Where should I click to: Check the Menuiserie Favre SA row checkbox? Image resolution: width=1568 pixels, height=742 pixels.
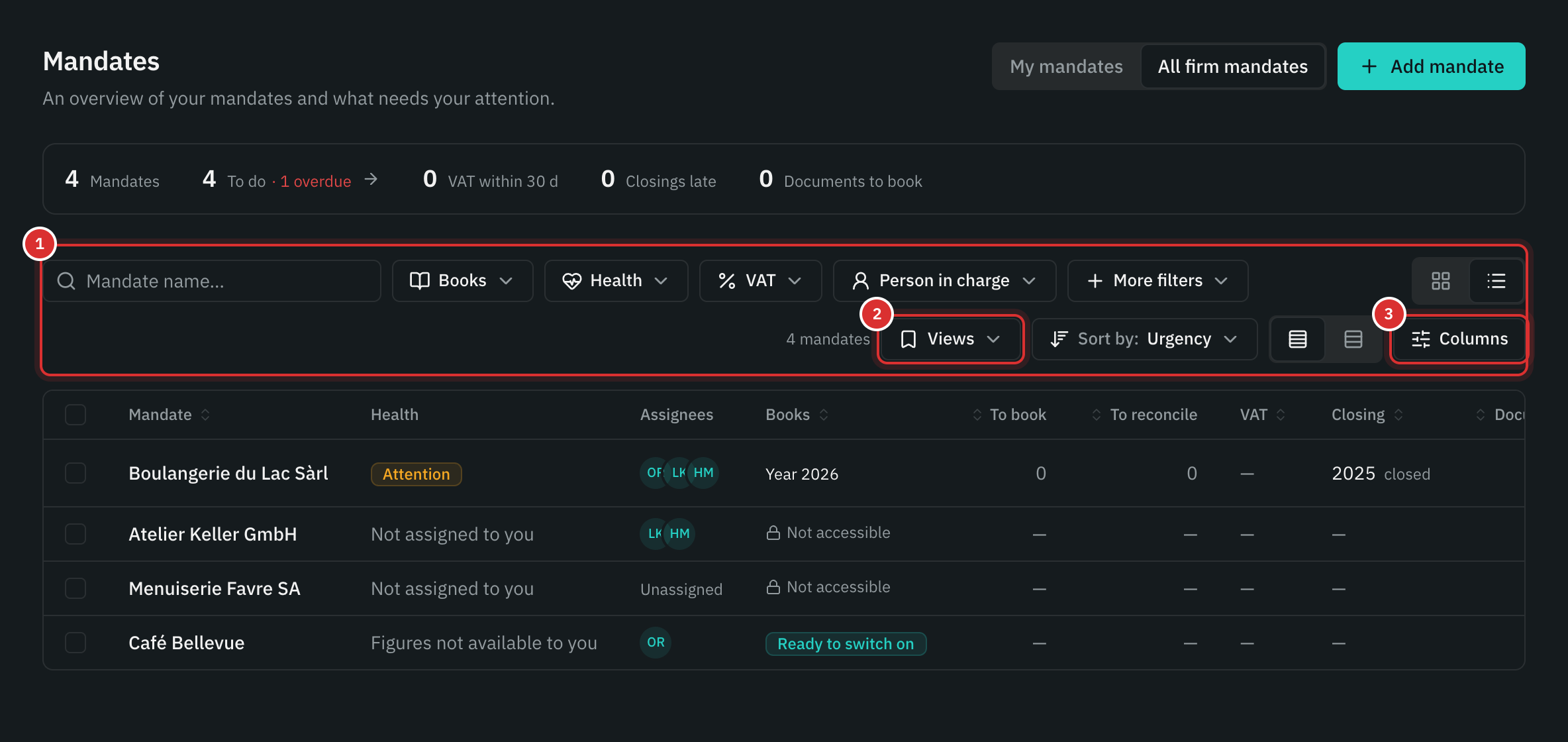click(75, 588)
